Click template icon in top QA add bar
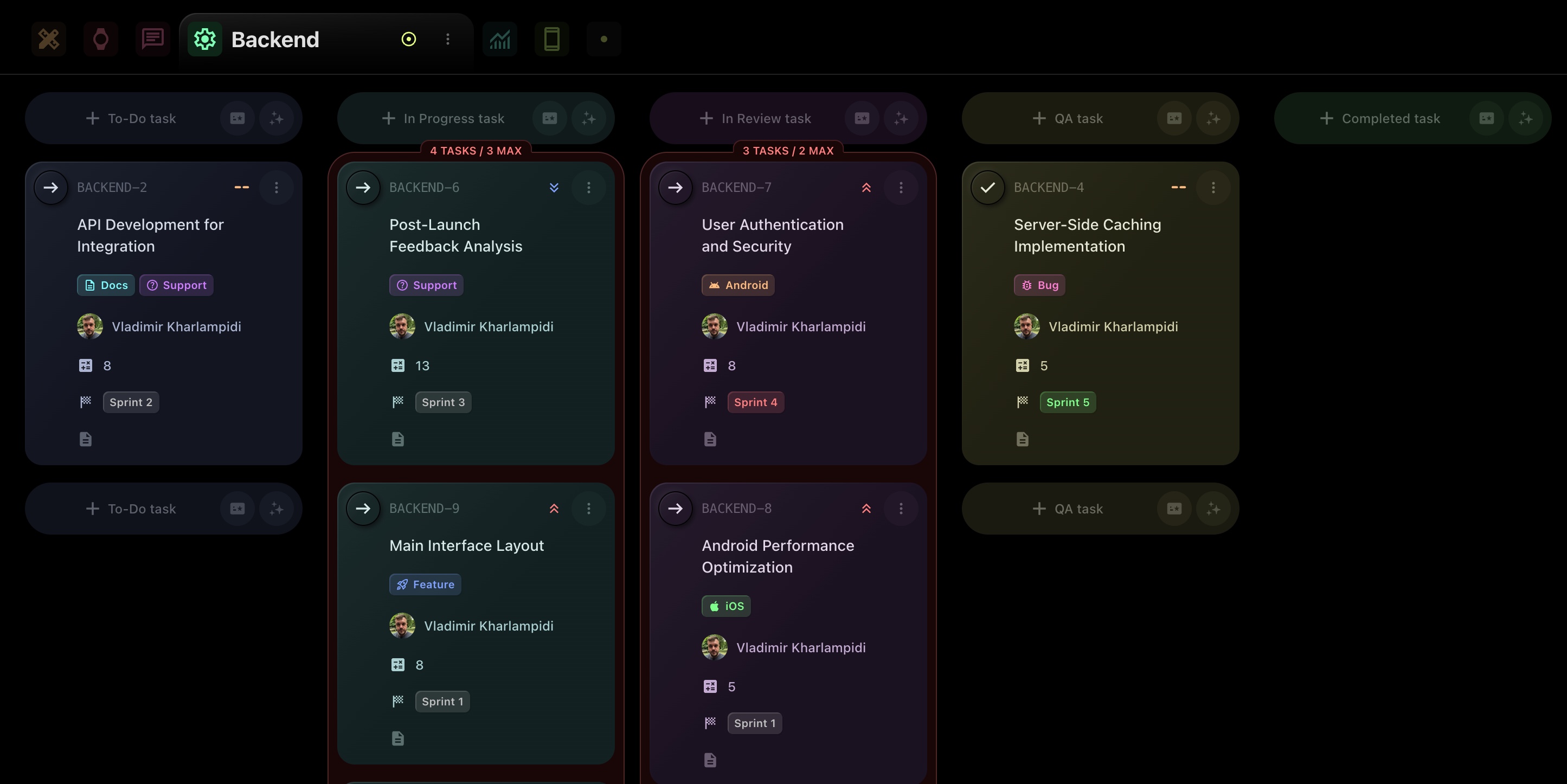1567x784 pixels. coord(1174,118)
